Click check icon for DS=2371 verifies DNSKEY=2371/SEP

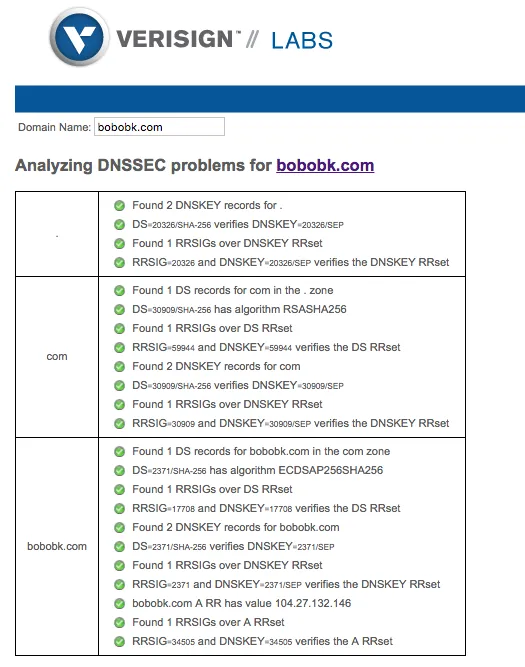click(120, 546)
